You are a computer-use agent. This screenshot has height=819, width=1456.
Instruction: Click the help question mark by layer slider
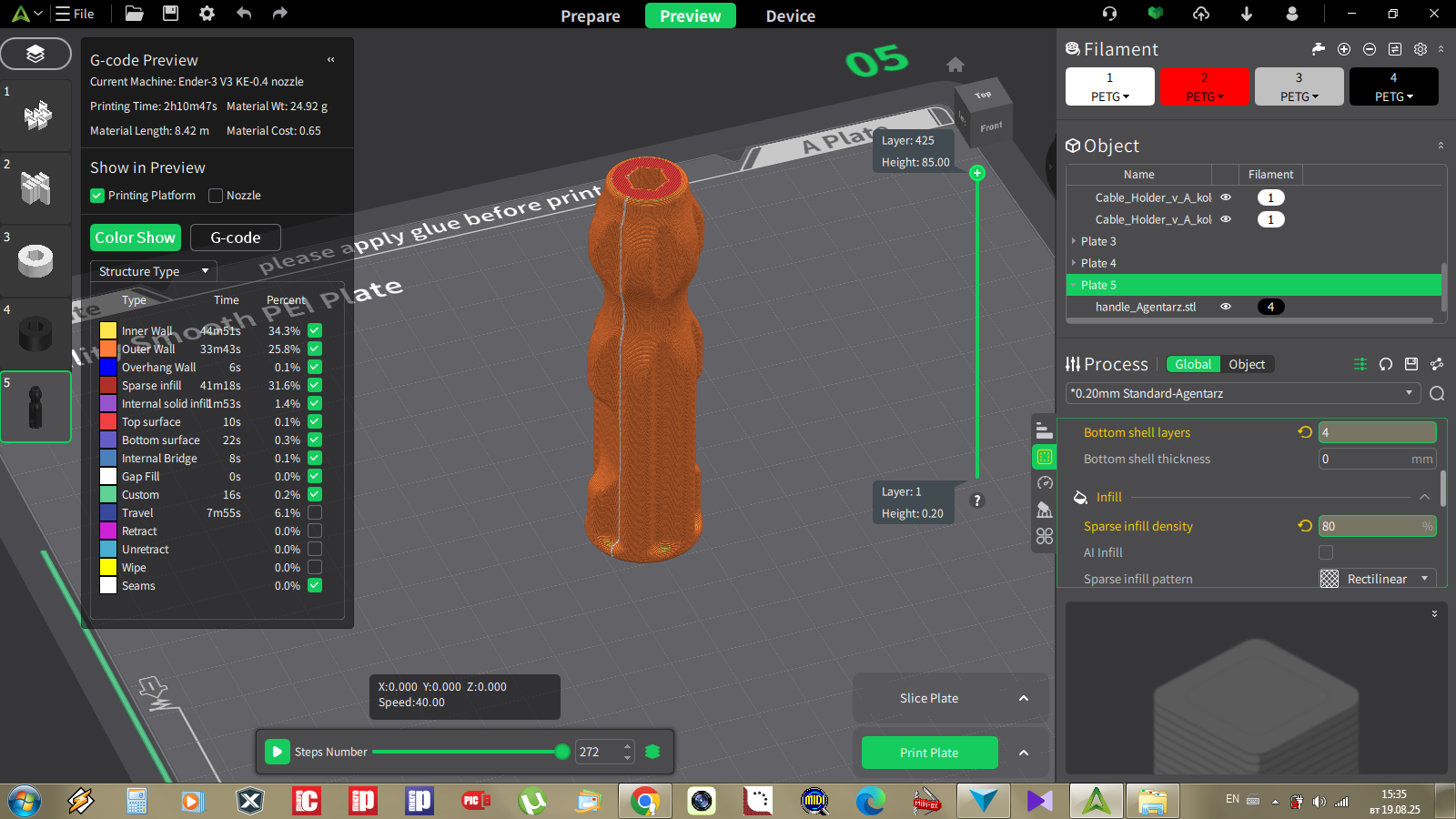[x=977, y=500]
